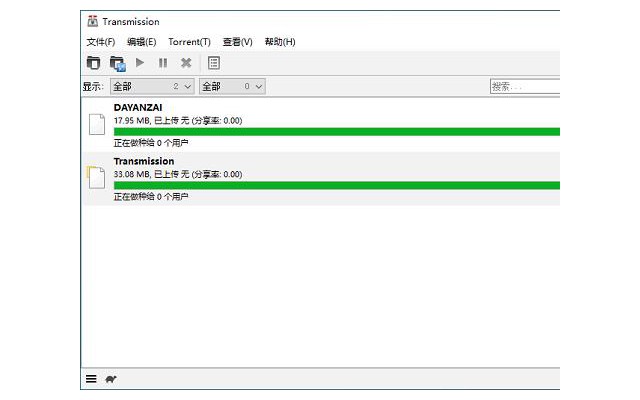The image size is (640, 400).
Task: Focus the 搜索 search field
Action: pyautogui.click(x=525, y=87)
